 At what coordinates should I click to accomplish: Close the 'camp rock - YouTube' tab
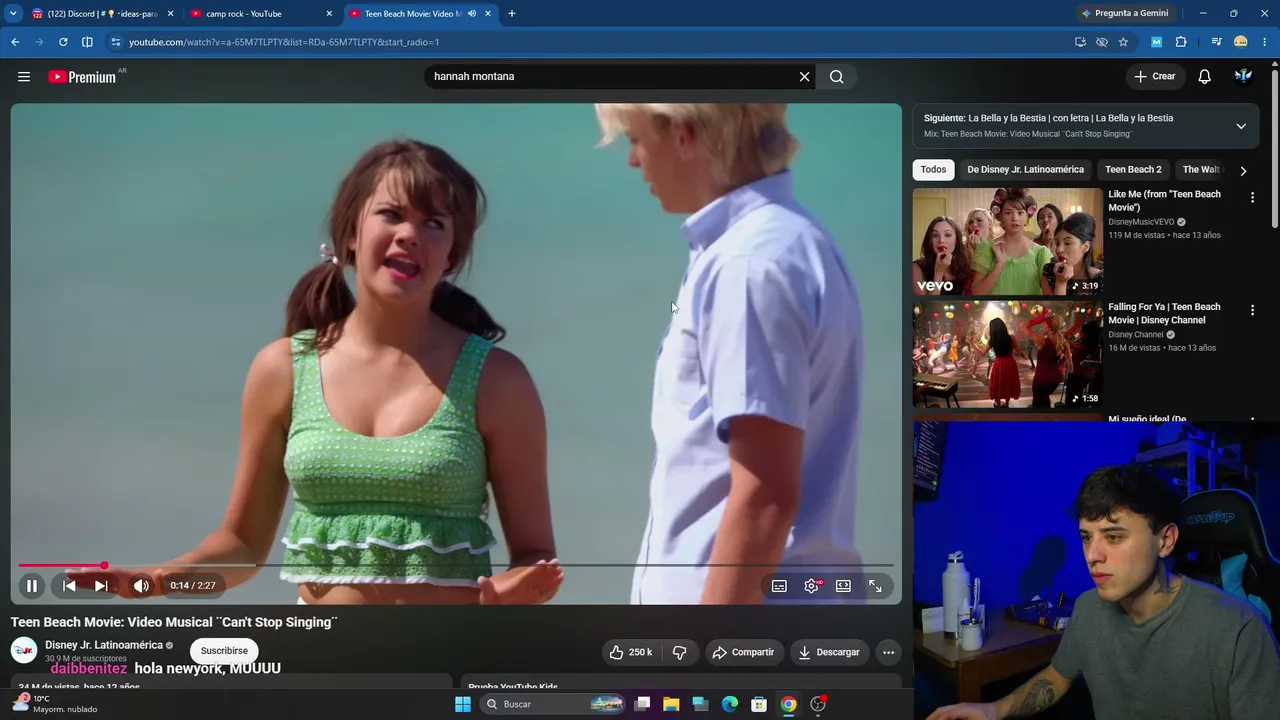[x=329, y=14]
